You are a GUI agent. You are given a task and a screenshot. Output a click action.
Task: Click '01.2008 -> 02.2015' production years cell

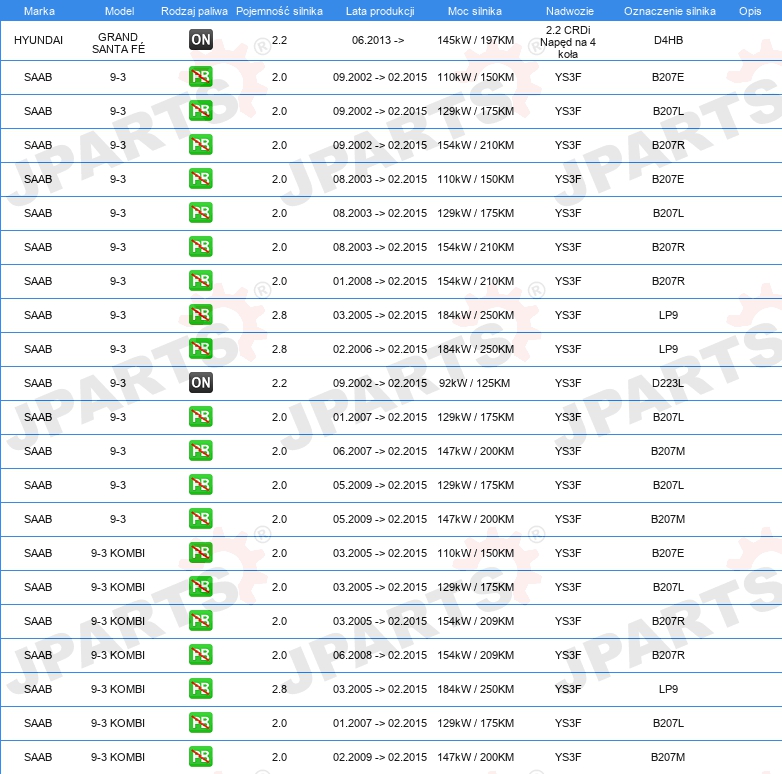pyautogui.click(x=380, y=281)
